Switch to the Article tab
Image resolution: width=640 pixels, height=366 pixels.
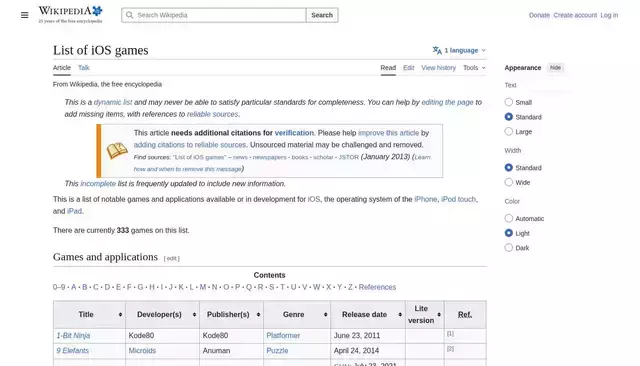click(x=62, y=68)
